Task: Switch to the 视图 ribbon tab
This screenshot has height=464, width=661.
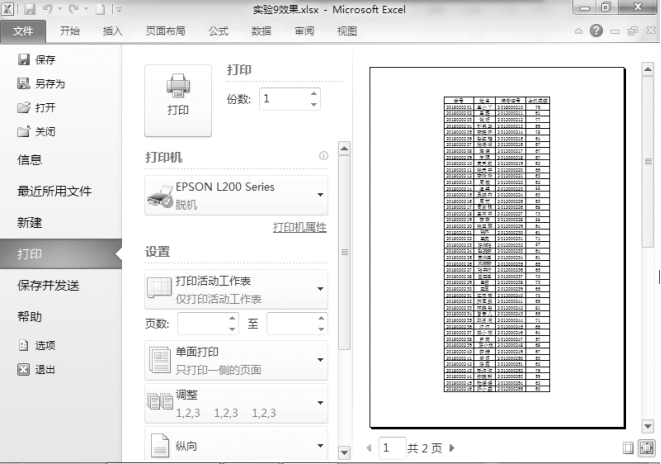Action: (x=347, y=31)
